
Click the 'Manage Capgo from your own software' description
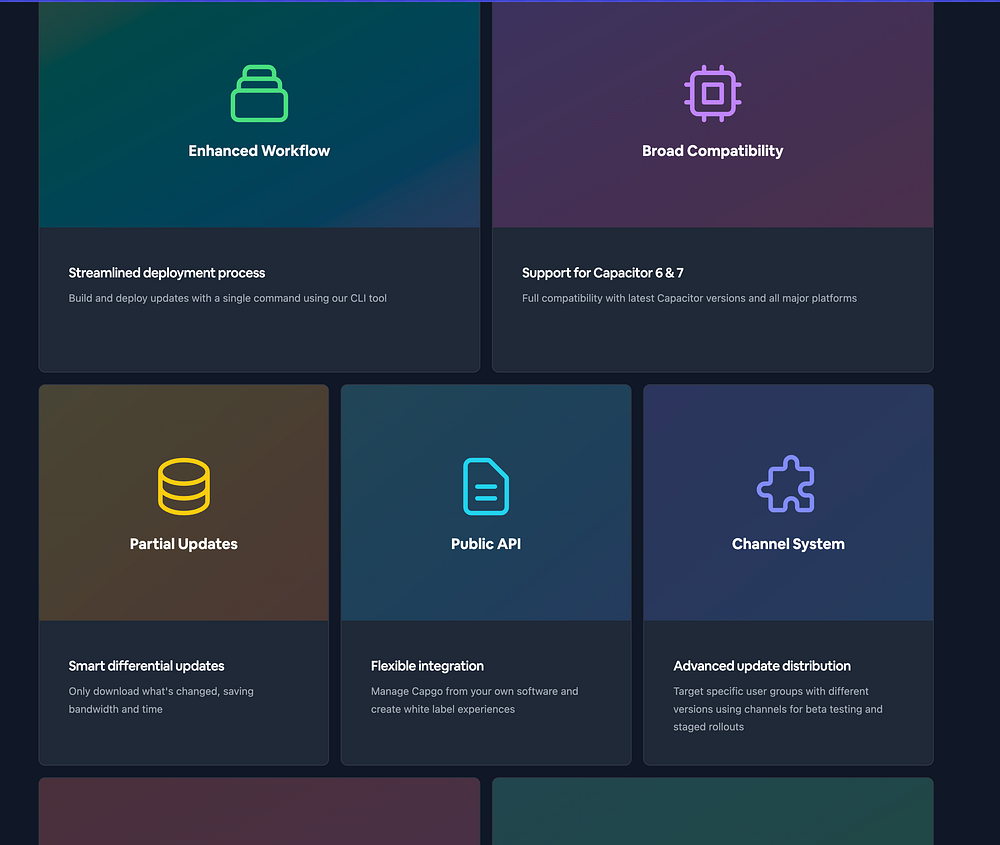(x=474, y=700)
